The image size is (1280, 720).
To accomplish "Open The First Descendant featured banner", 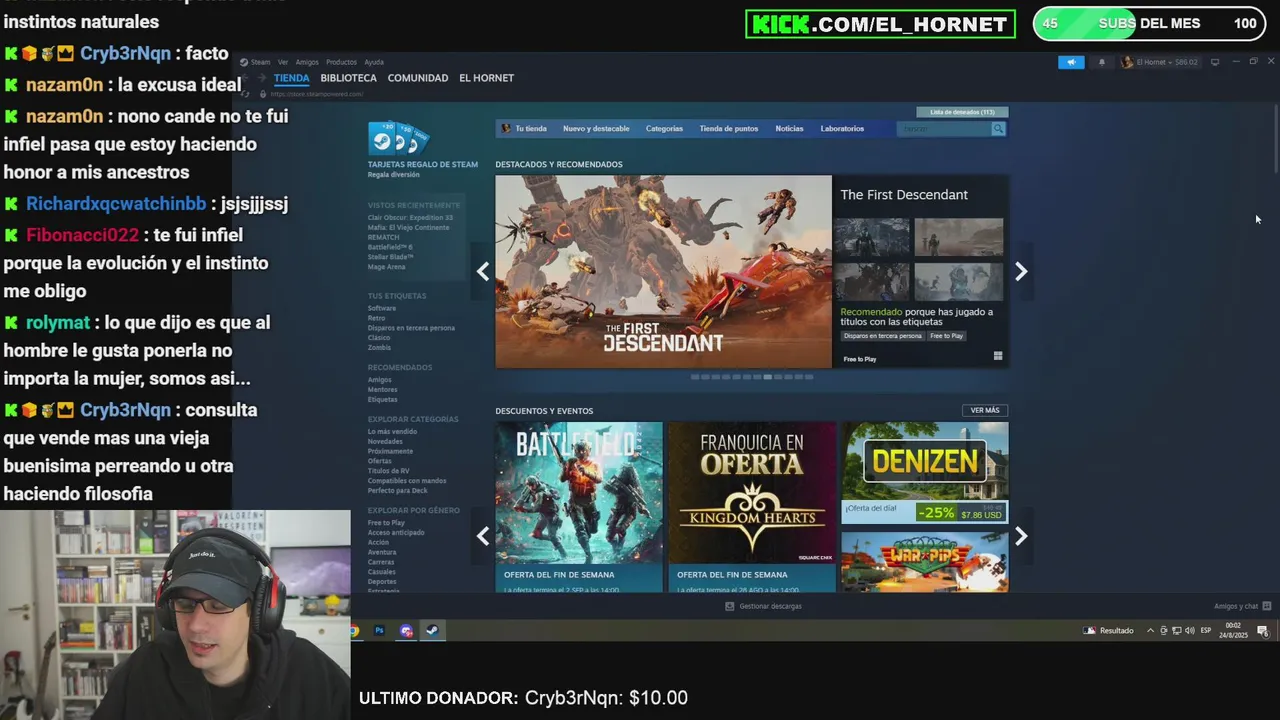I will 663,272.
